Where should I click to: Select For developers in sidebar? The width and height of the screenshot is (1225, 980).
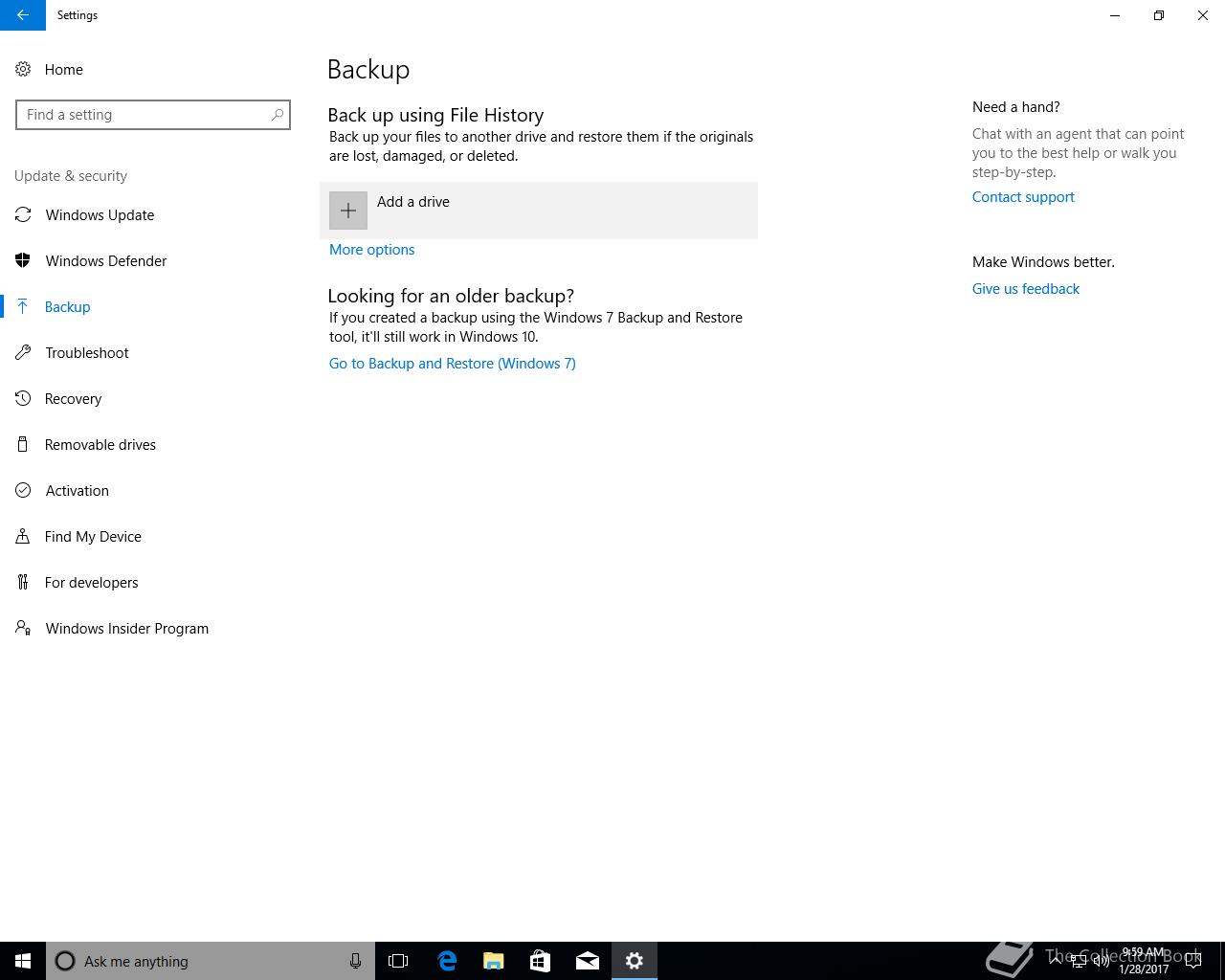[91, 583]
